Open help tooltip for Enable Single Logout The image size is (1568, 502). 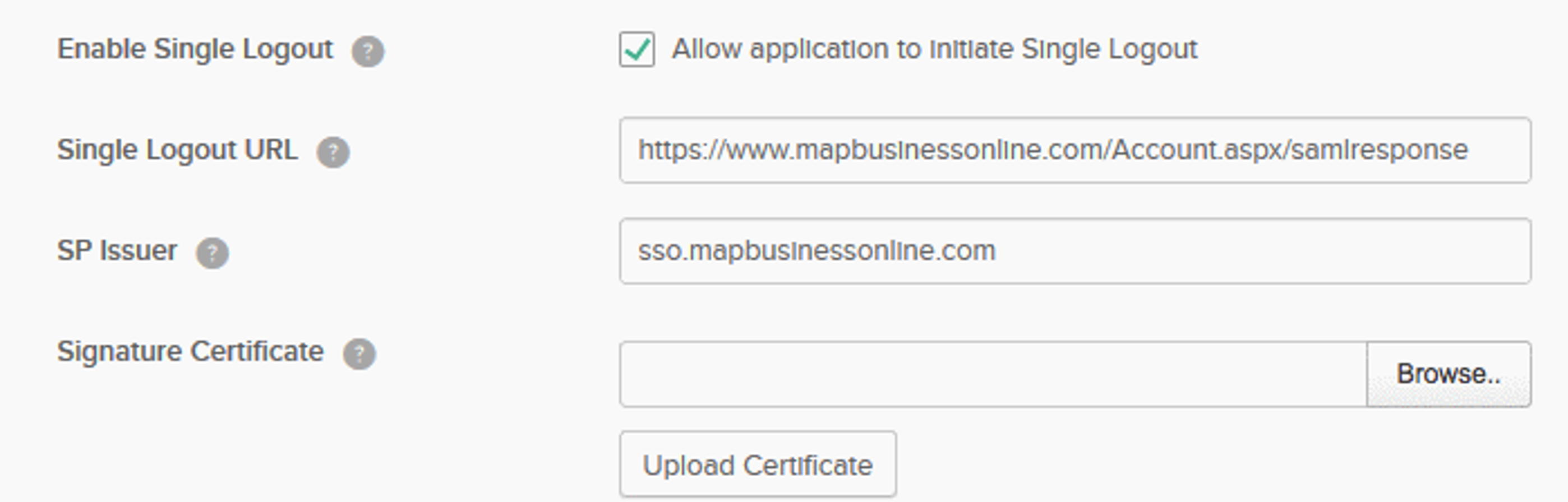point(368,51)
